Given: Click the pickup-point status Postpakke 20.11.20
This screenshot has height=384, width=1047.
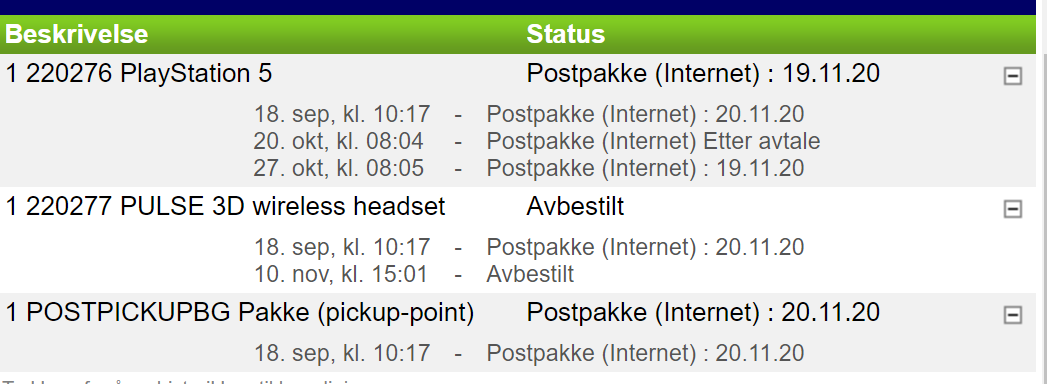Looking at the screenshot, I should click(x=703, y=313).
